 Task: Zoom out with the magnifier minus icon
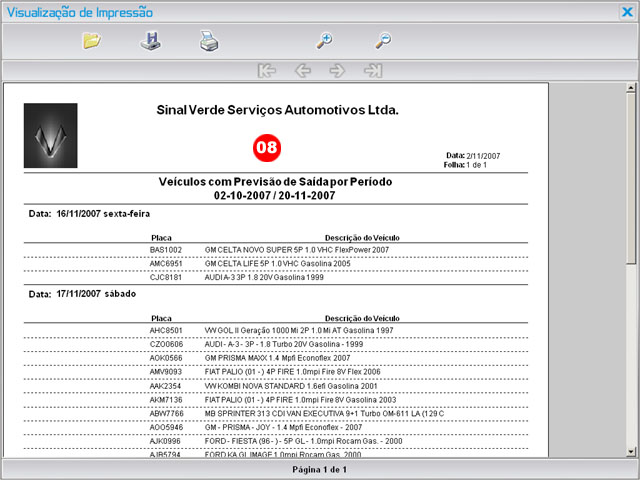[x=383, y=41]
